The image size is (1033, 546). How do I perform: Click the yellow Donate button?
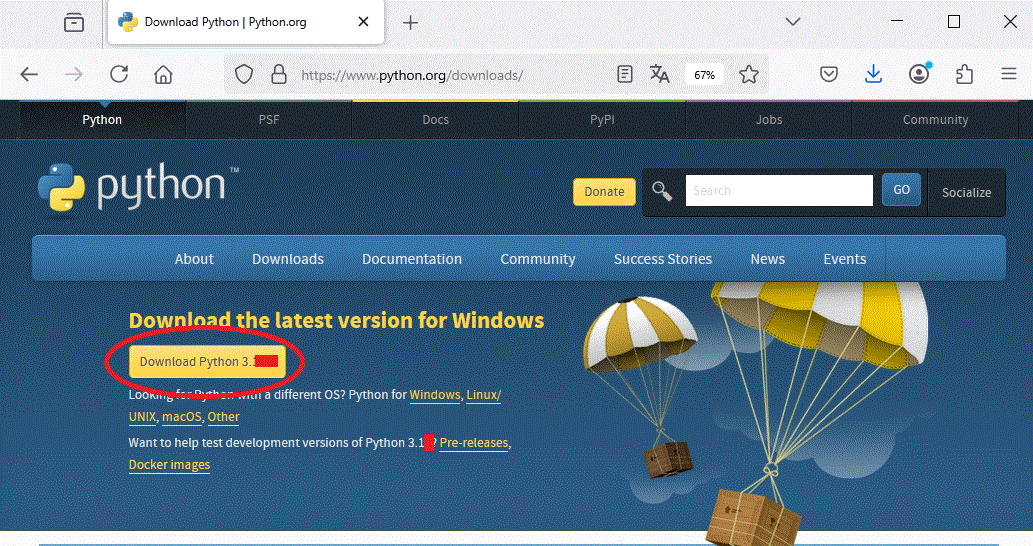click(x=604, y=192)
